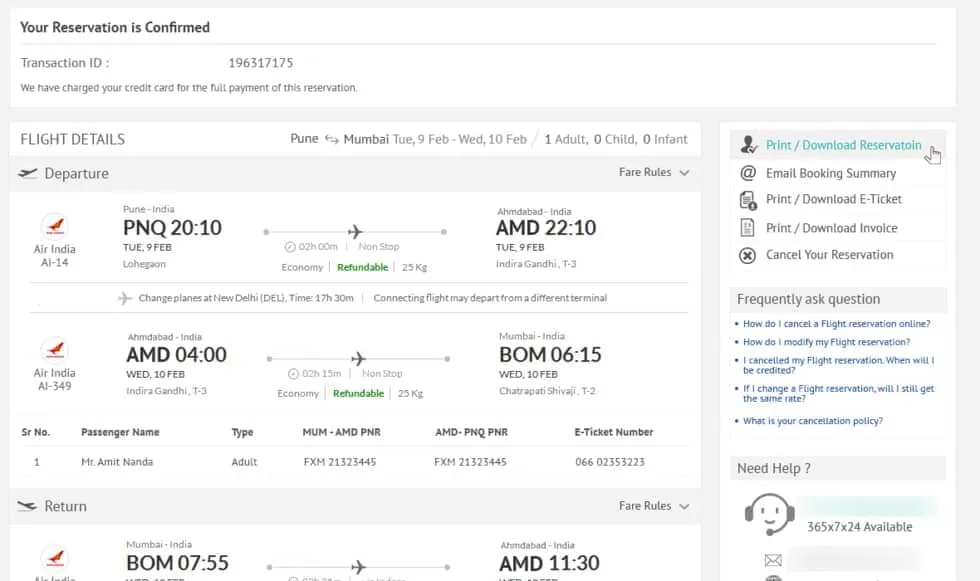The height and width of the screenshot is (581, 980).
Task: Click the Return airplane icon
Action: pyautogui.click(x=28, y=506)
